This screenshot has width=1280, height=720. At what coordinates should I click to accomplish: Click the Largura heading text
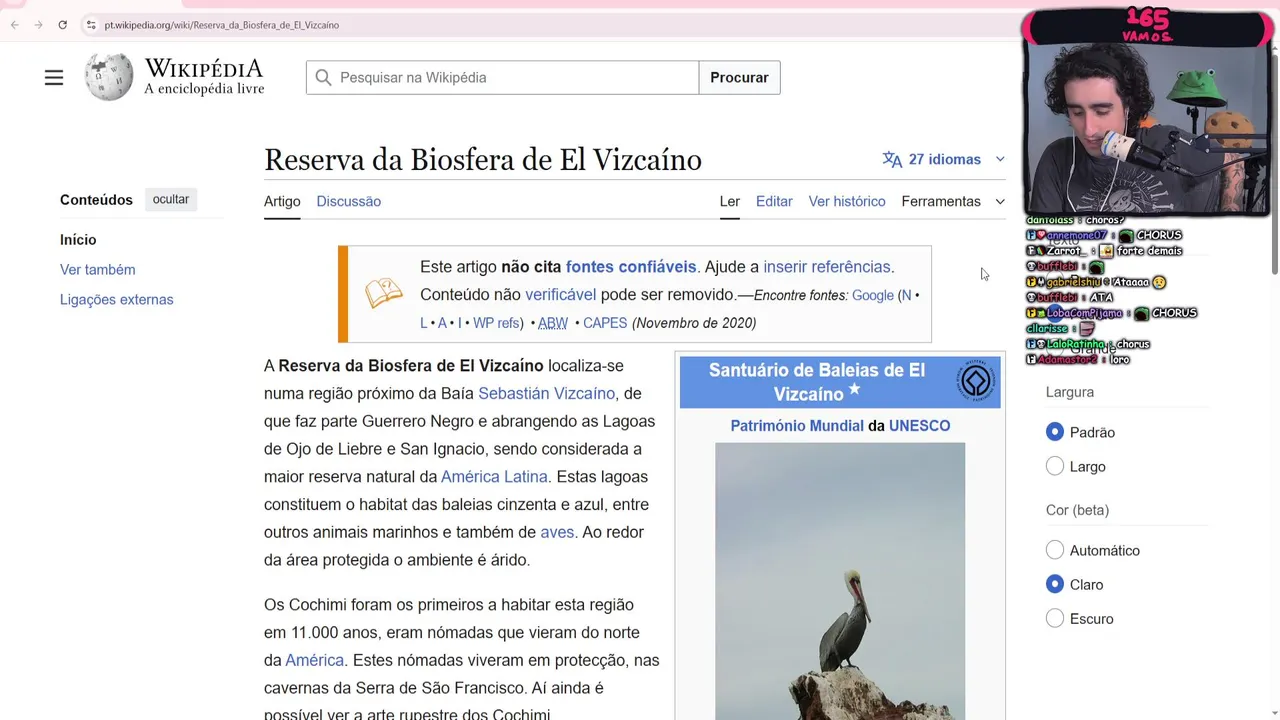[1070, 392]
